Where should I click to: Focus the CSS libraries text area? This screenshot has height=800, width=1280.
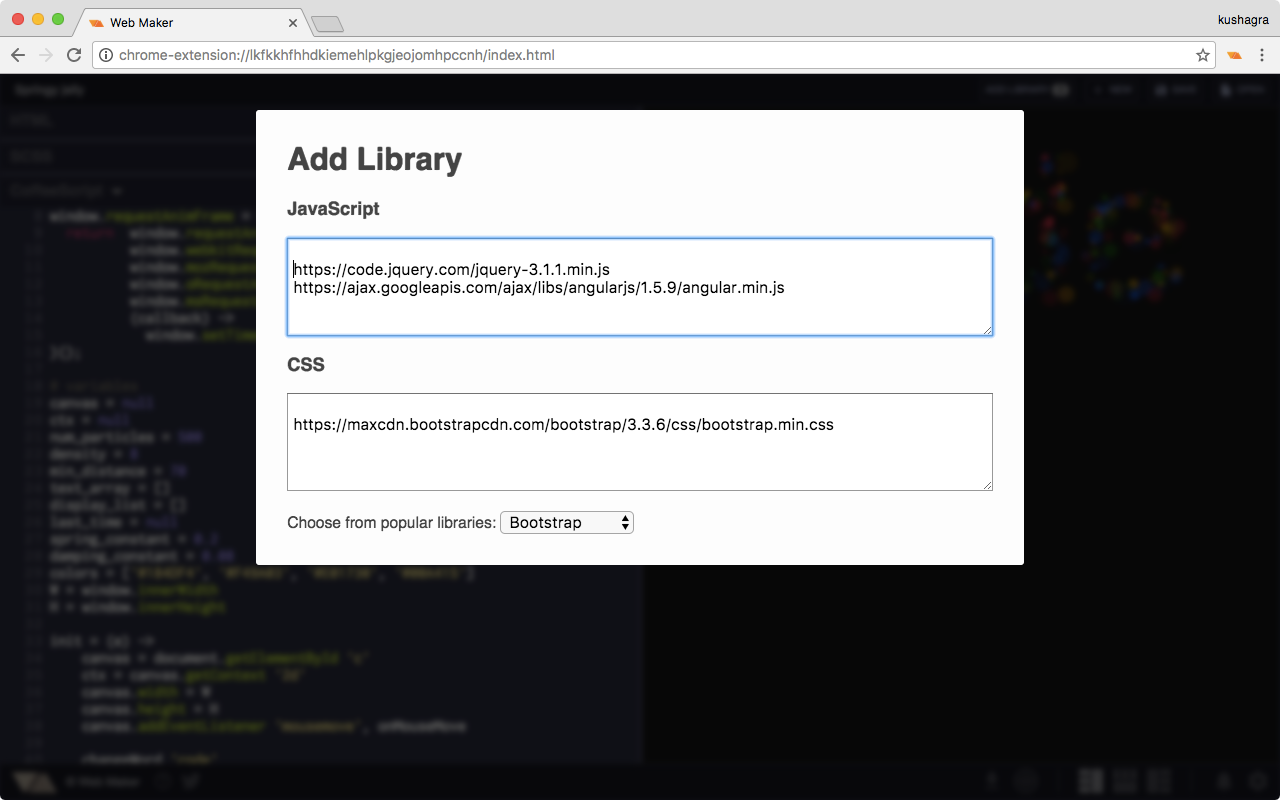pyautogui.click(x=640, y=442)
